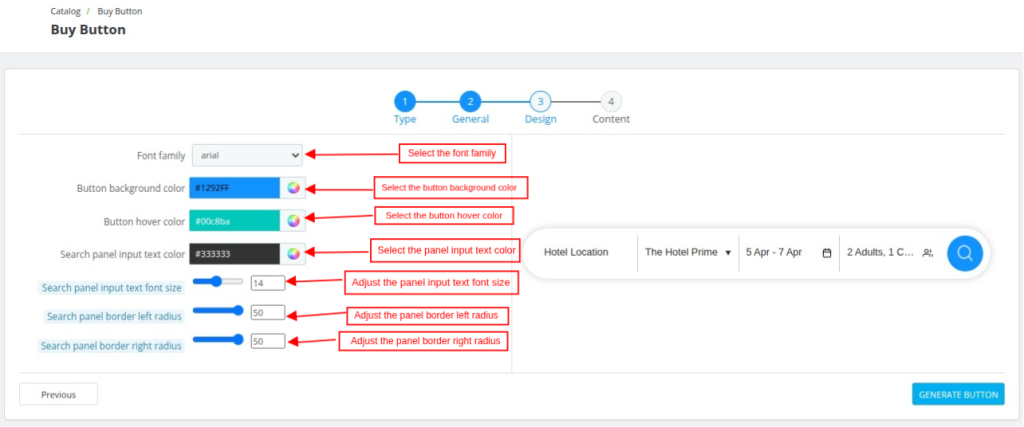Viewport: 1024px width, 427px height.
Task: Click the font size value field 14
Action: [268, 283]
